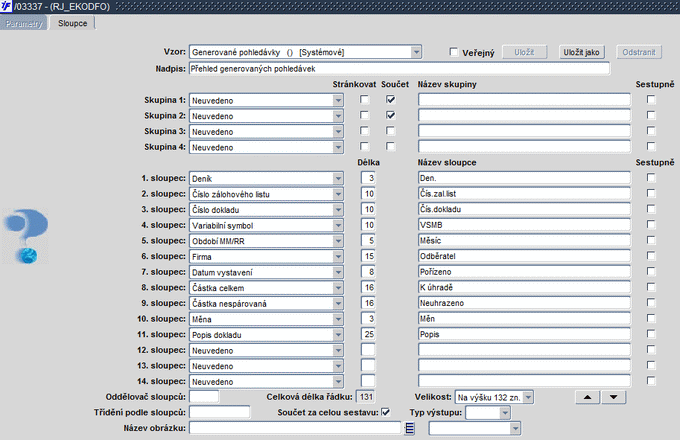Expand the 1. sloupec Deník dropdown

pos(338,179)
